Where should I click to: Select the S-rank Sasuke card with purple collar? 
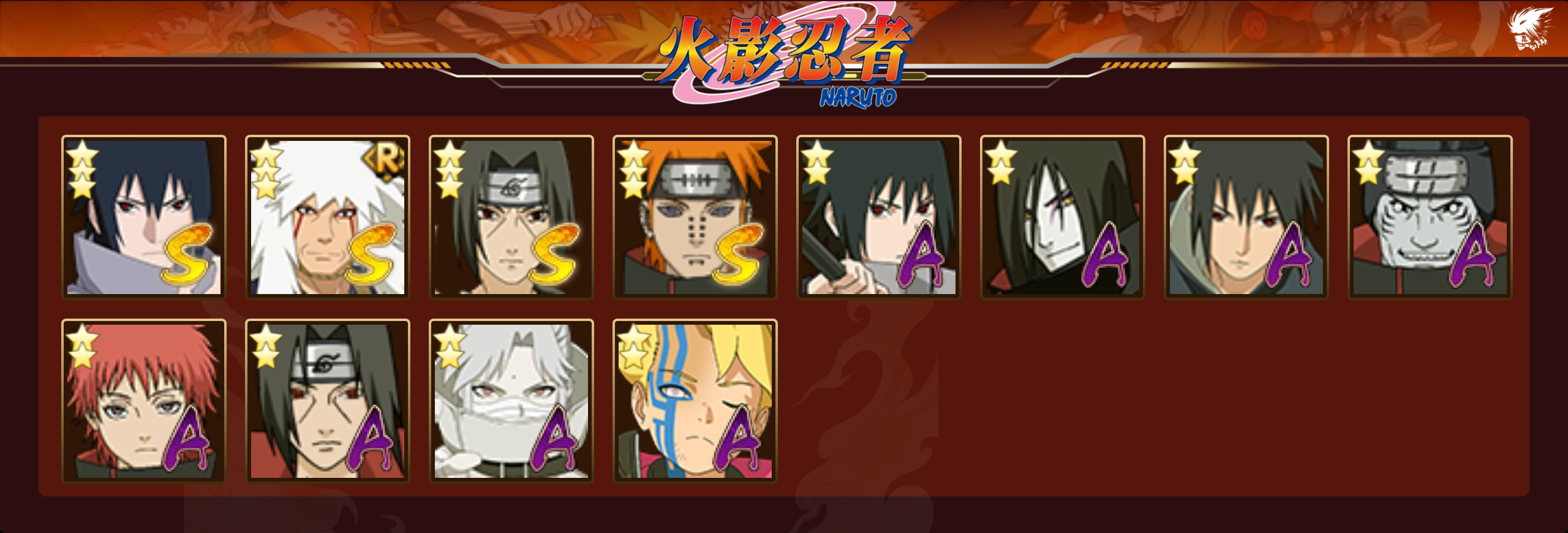[x=144, y=217]
